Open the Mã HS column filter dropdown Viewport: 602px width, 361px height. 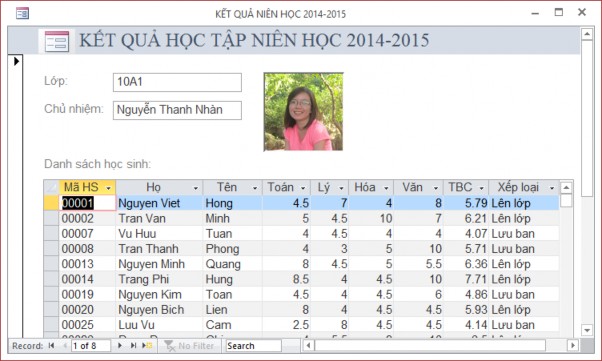tap(109, 188)
